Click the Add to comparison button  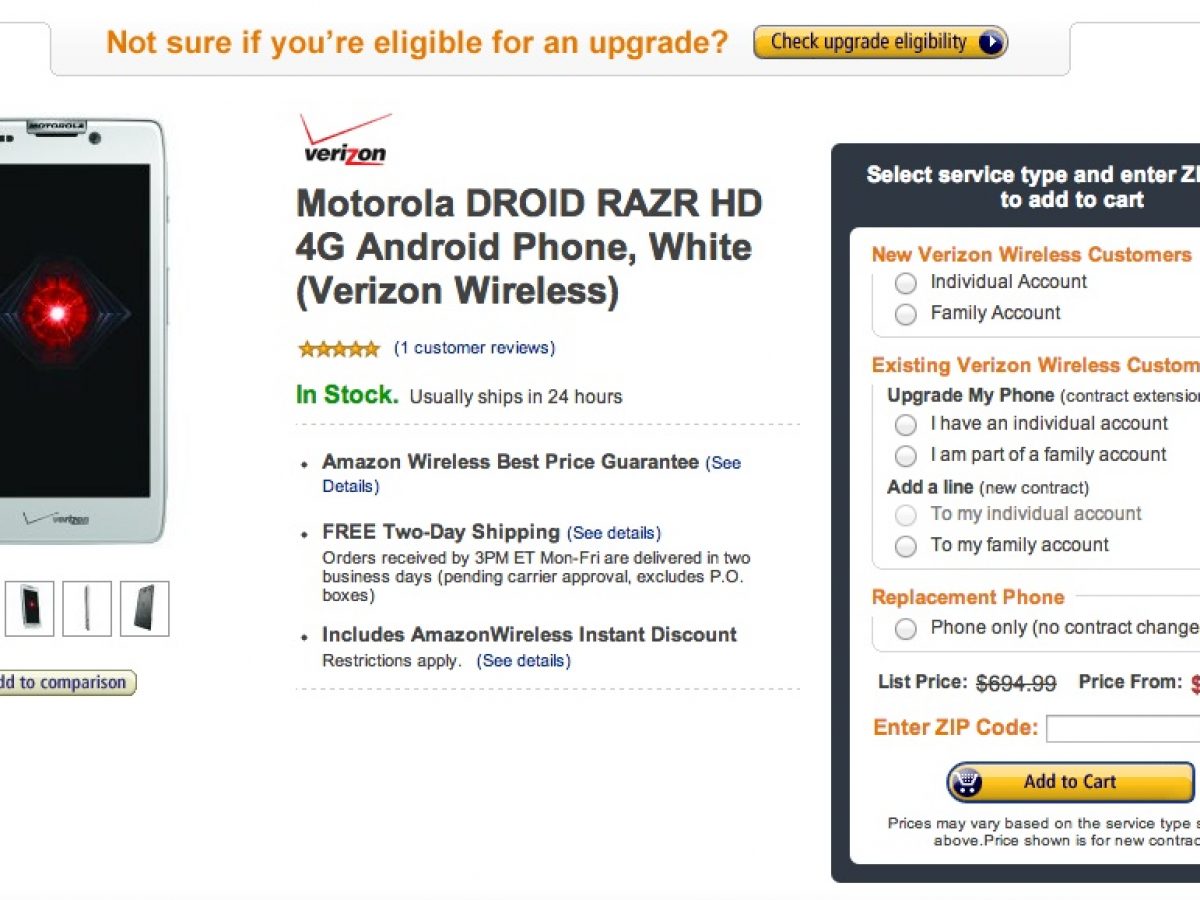tap(66, 683)
